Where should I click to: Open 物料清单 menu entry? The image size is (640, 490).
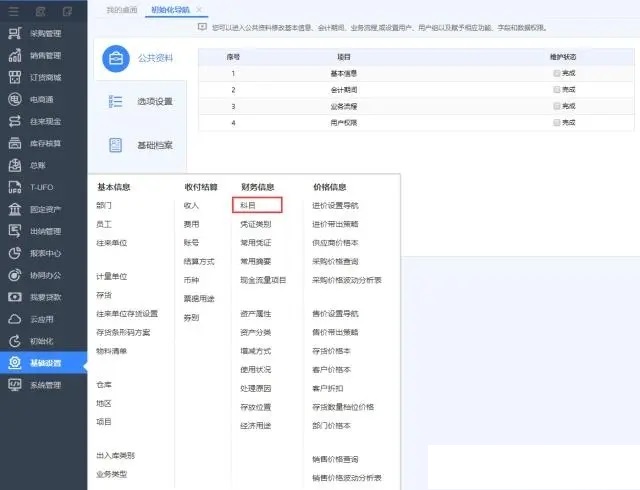click(x=111, y=351)
